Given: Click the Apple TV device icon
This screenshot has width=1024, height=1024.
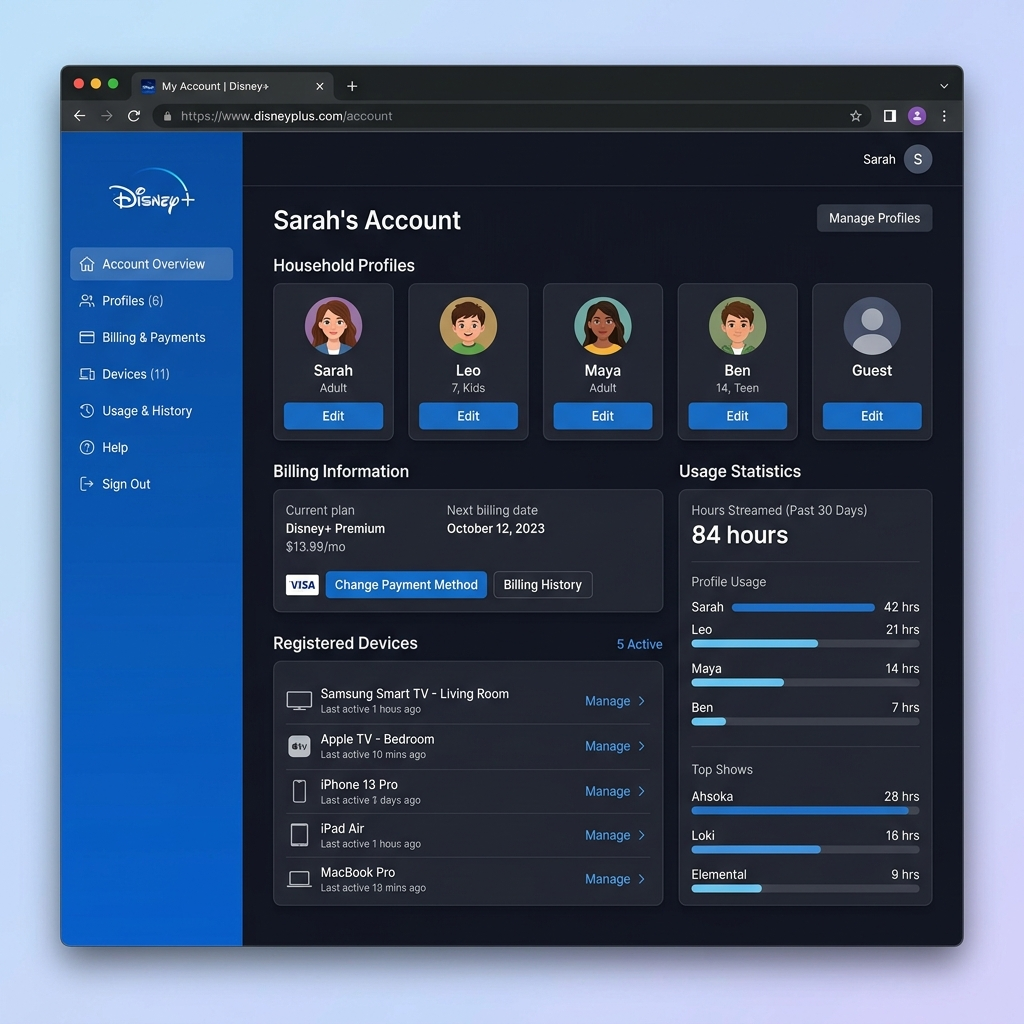Looking at the screenshot, I should [298, 746].
